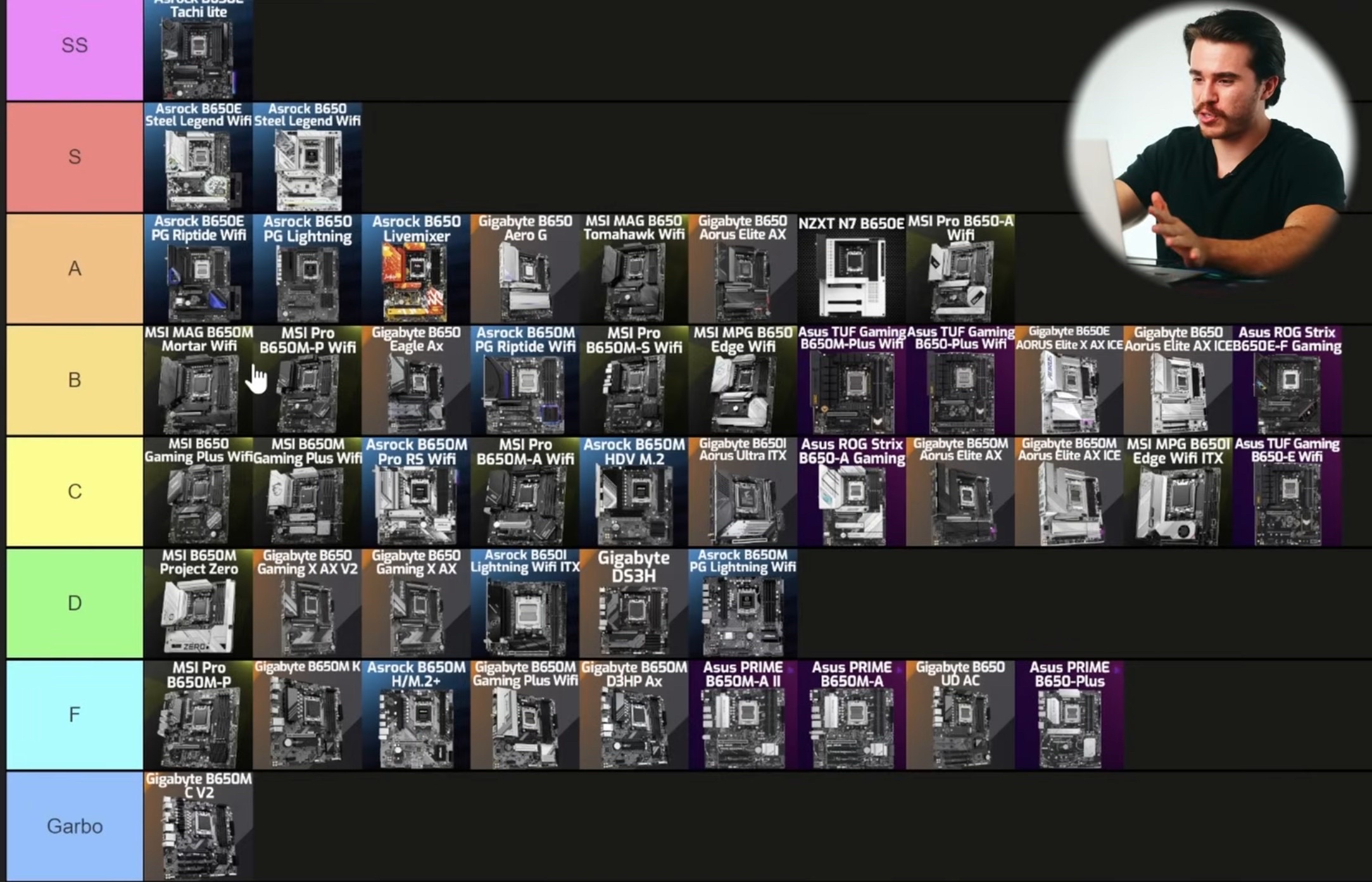Screen dimensions: 1372x882
Task: Click MSI B650M Project Zero tile
Action: (x=198, y=603)
